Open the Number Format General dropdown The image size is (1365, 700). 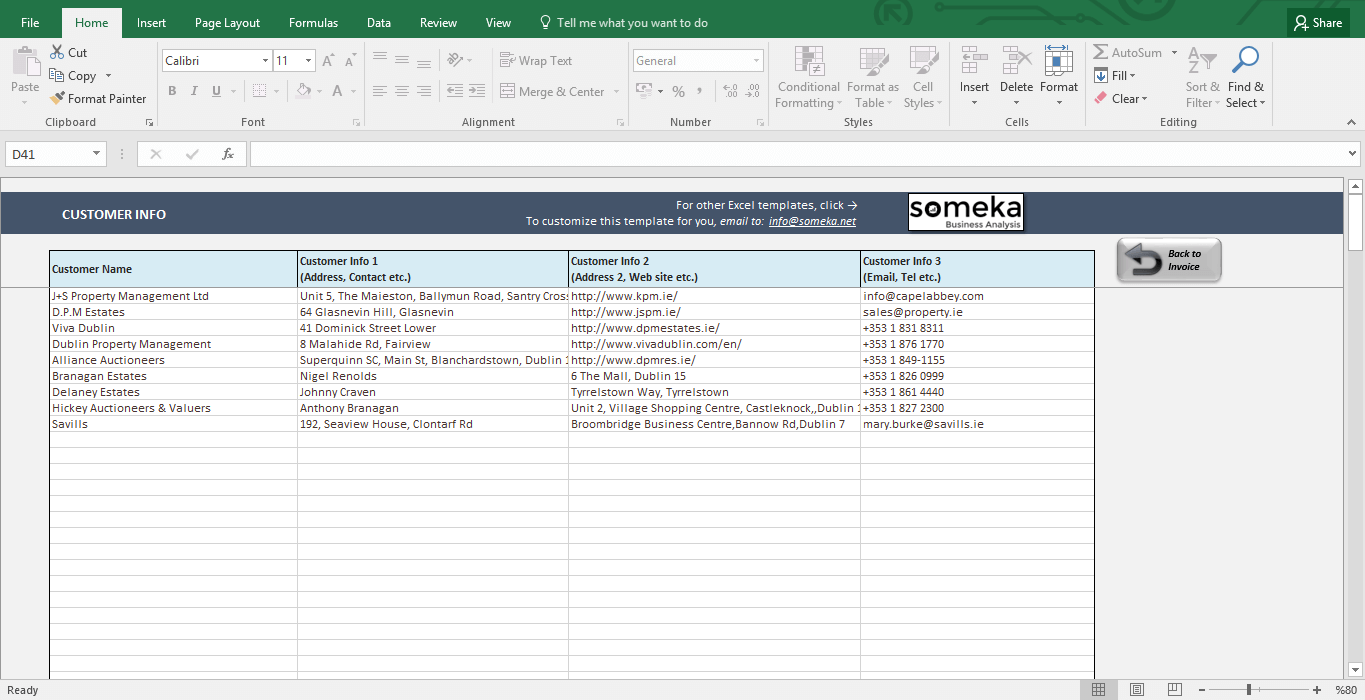pyautogui.click(x=756, y=61)
